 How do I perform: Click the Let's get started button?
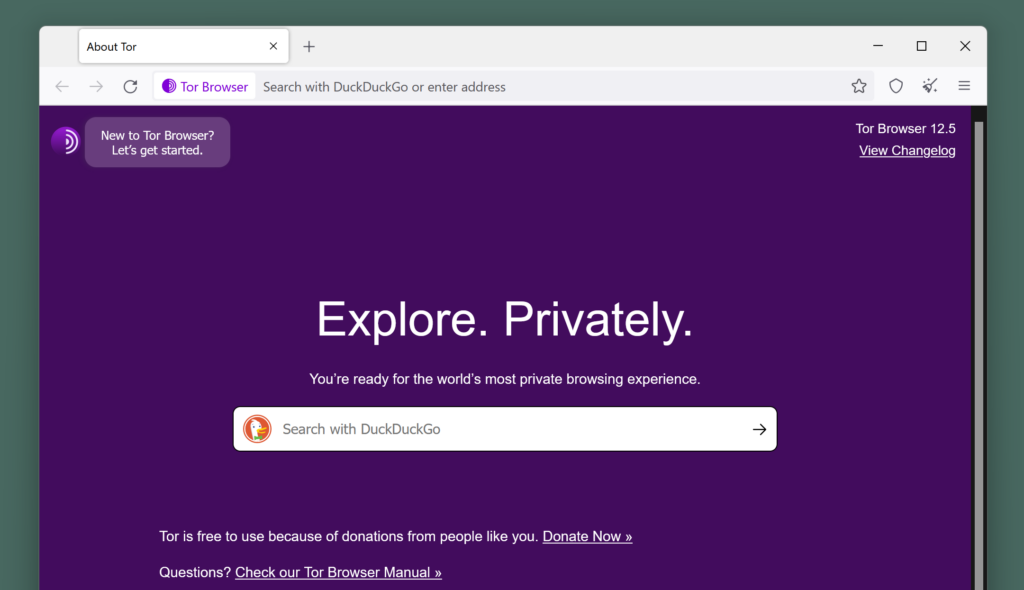pyautogui.click(x=157, y=142)
